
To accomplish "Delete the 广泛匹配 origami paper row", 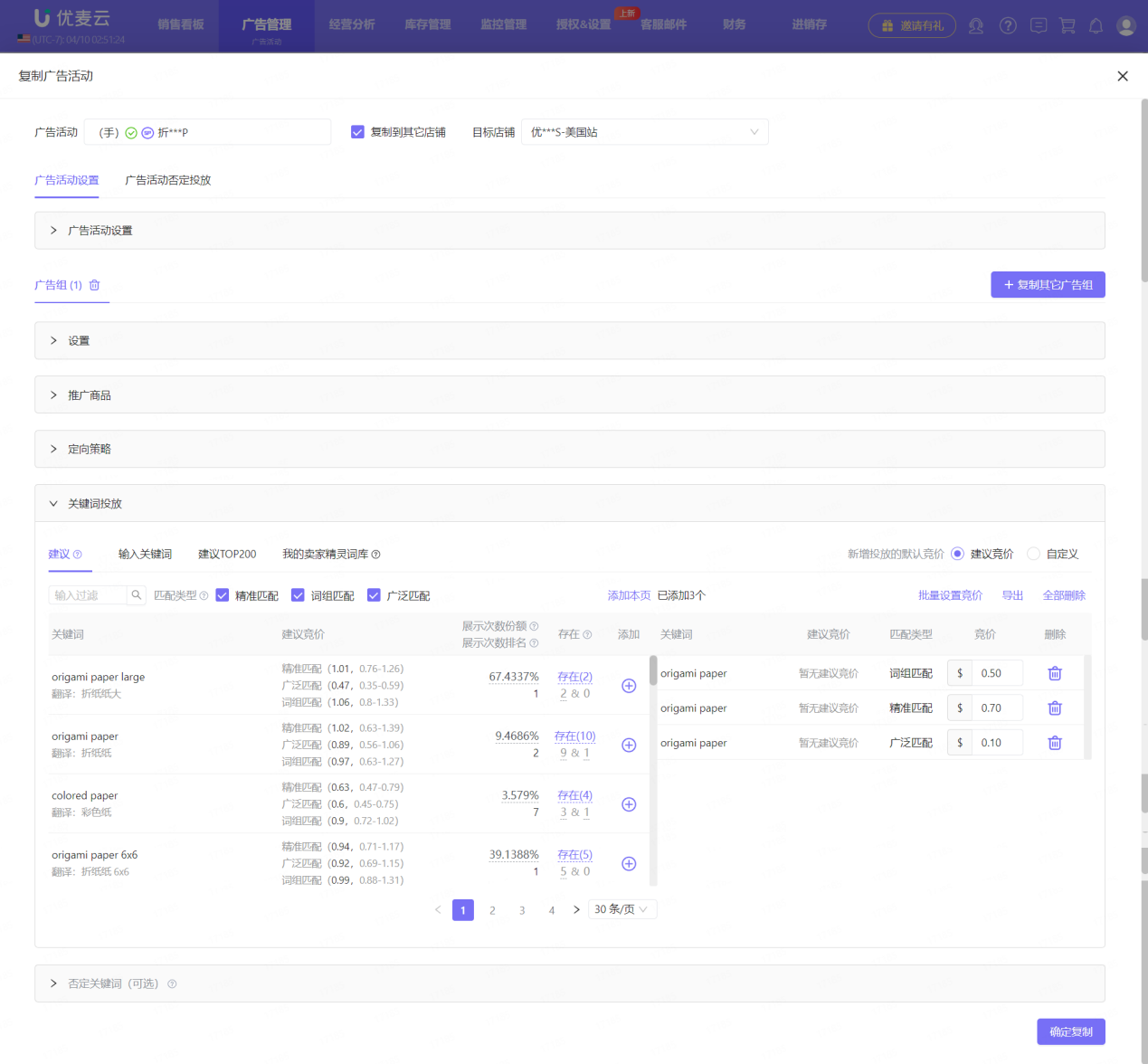I will (x=1054, y=743).
